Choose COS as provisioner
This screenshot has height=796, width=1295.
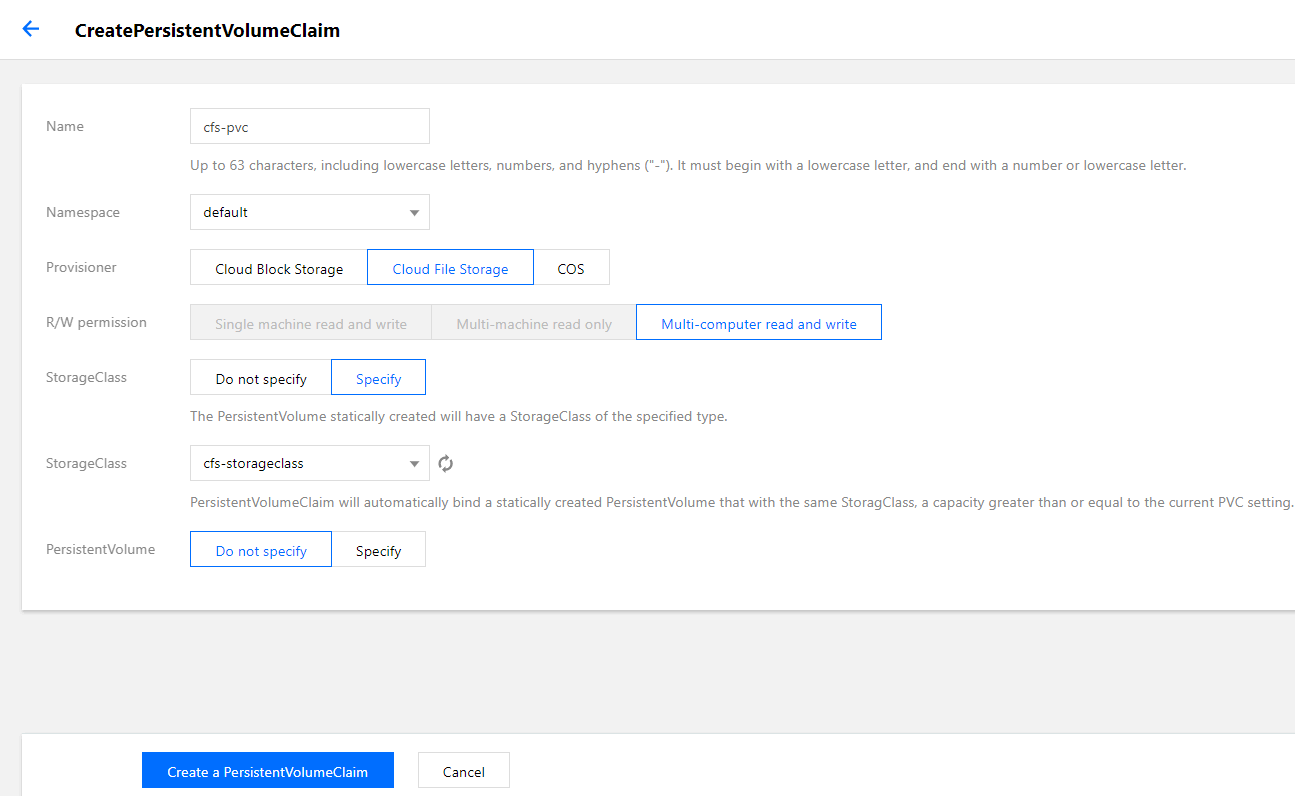(571, 268)
